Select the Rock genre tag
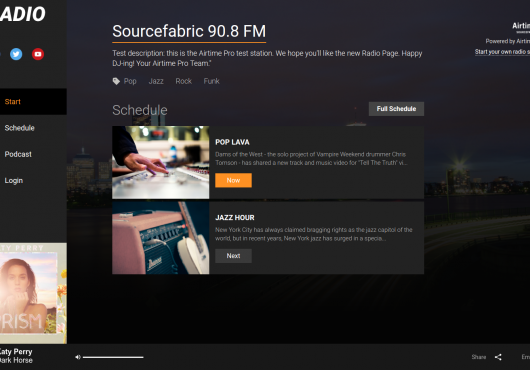This screenshot has width=530, height=370. coord(184,81)
